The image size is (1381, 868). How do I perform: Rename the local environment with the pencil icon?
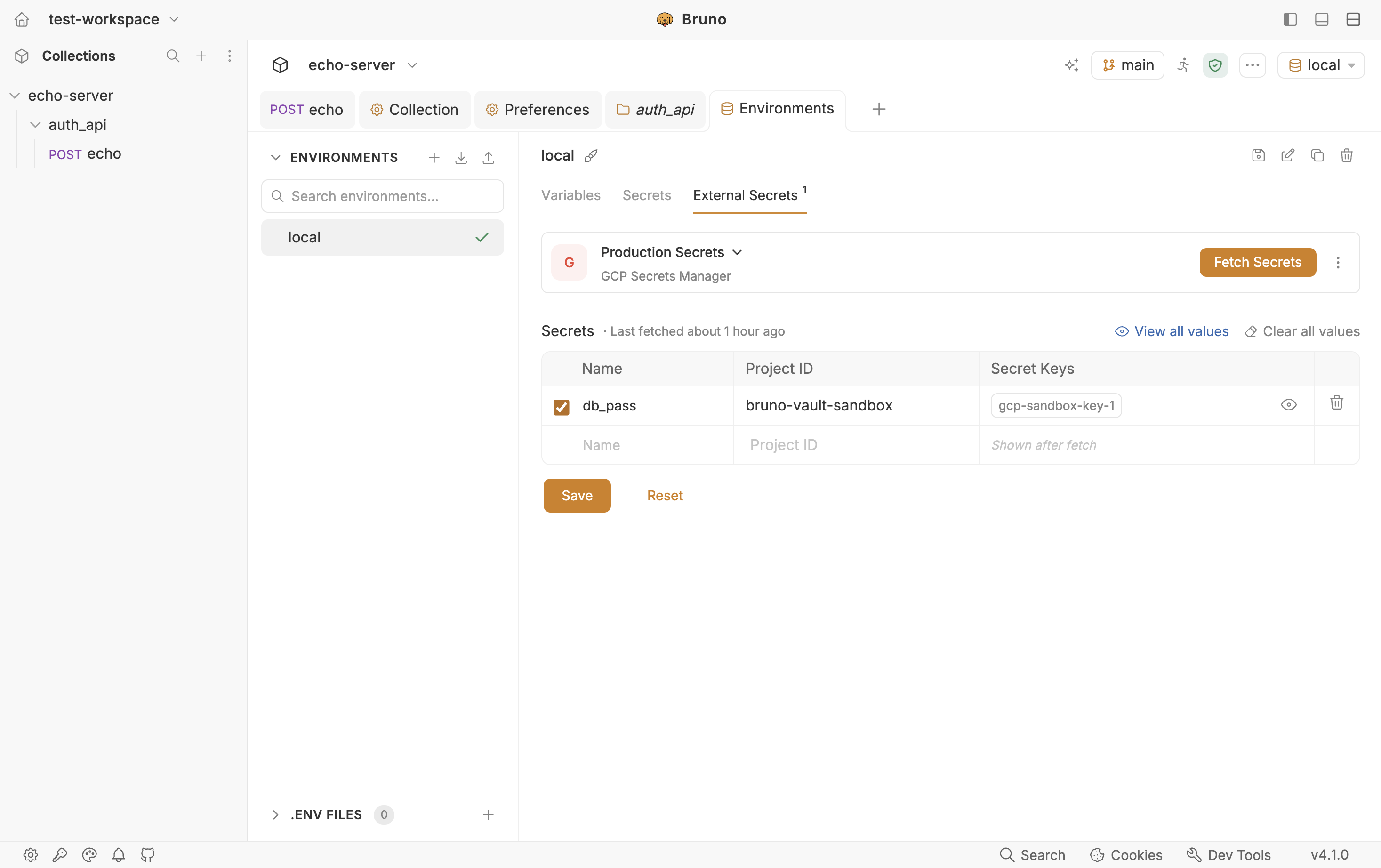(591, 155)
